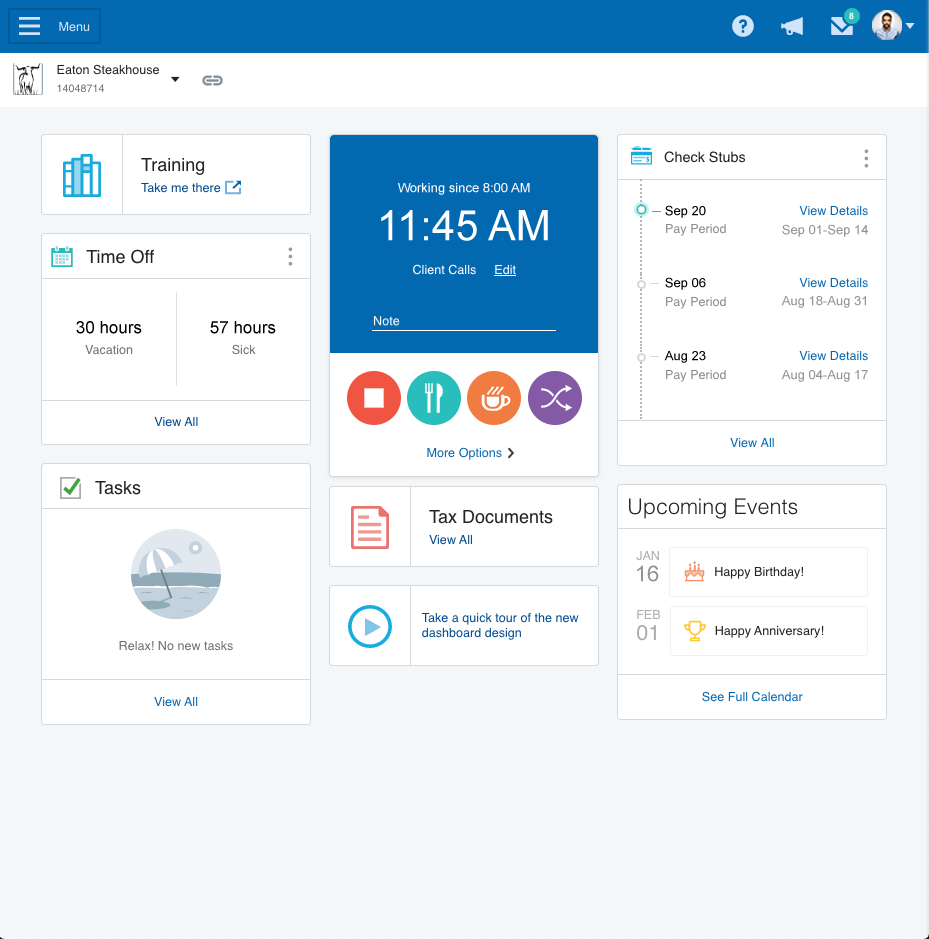
Task: Clock out using the red stop icon
Action: tap(373, 398)
